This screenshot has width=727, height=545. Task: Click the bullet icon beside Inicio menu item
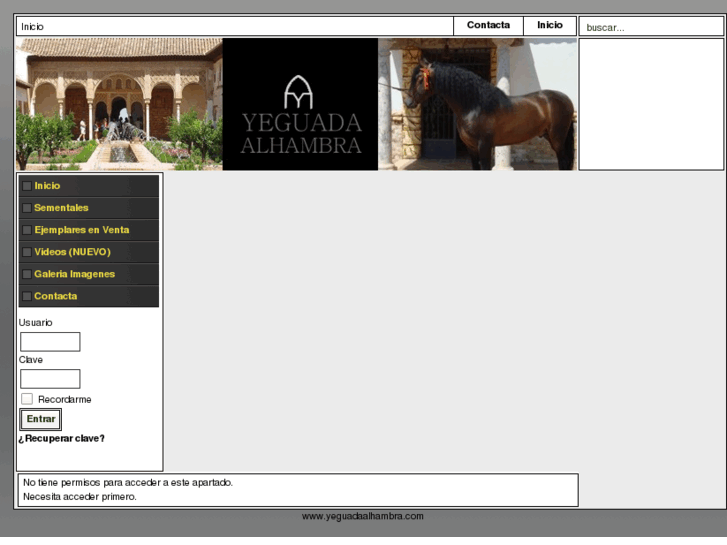(x=27, y=186)
